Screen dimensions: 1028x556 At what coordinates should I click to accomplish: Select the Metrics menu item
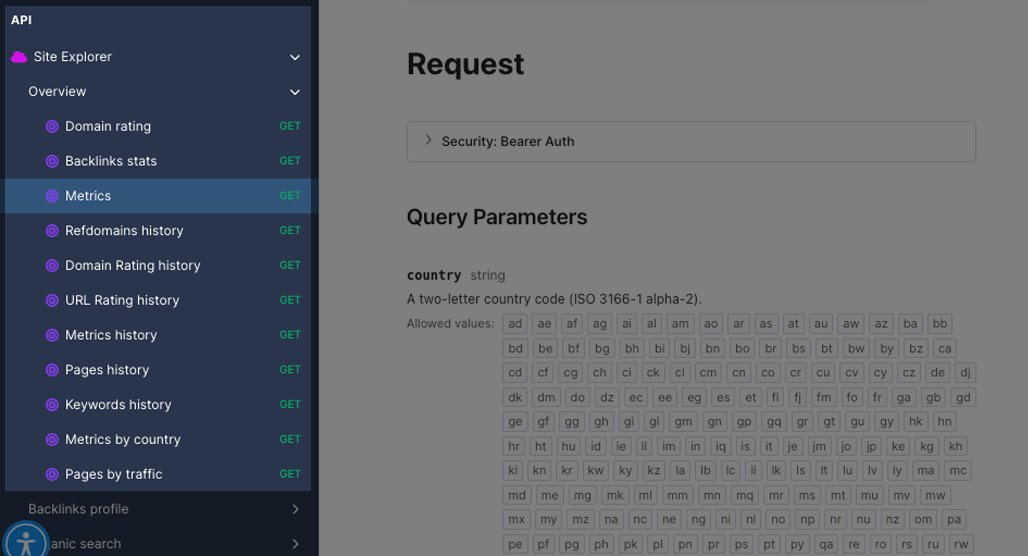point(157,196)
